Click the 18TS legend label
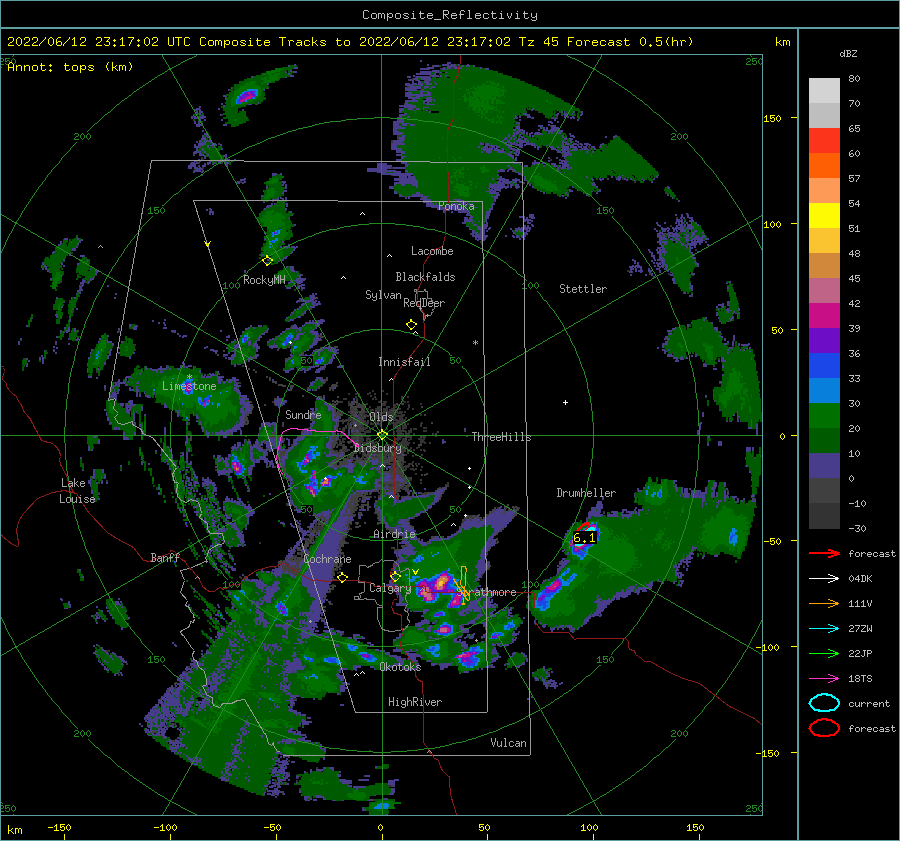This screenshot has height=841, width=900. point(860,679)
